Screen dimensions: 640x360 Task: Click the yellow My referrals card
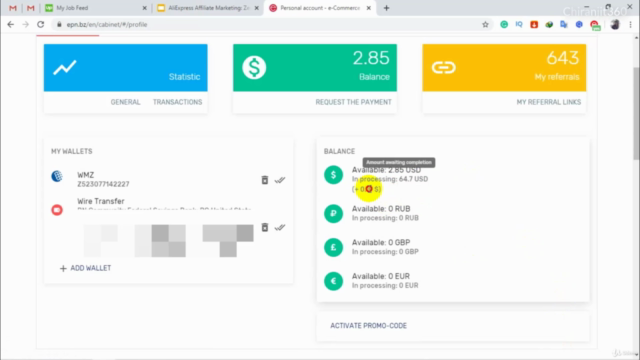click(504, 68)
